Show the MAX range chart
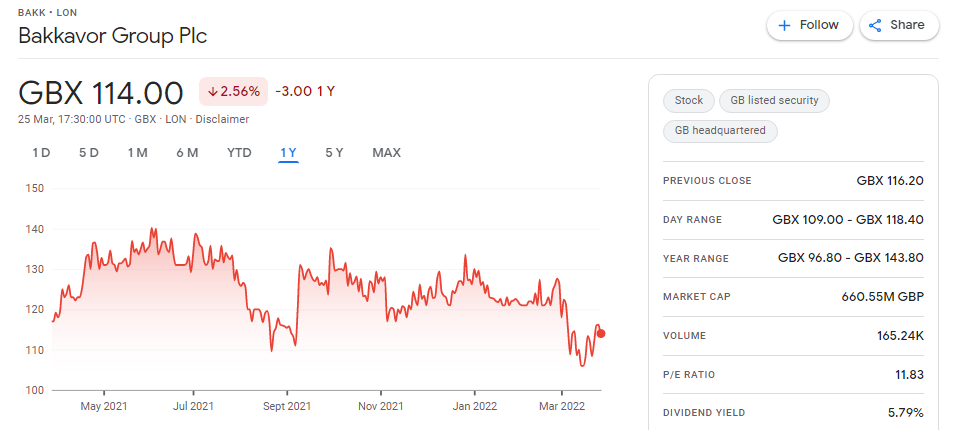The height and width of the screenshot is (430, 961). pos(386,153)
